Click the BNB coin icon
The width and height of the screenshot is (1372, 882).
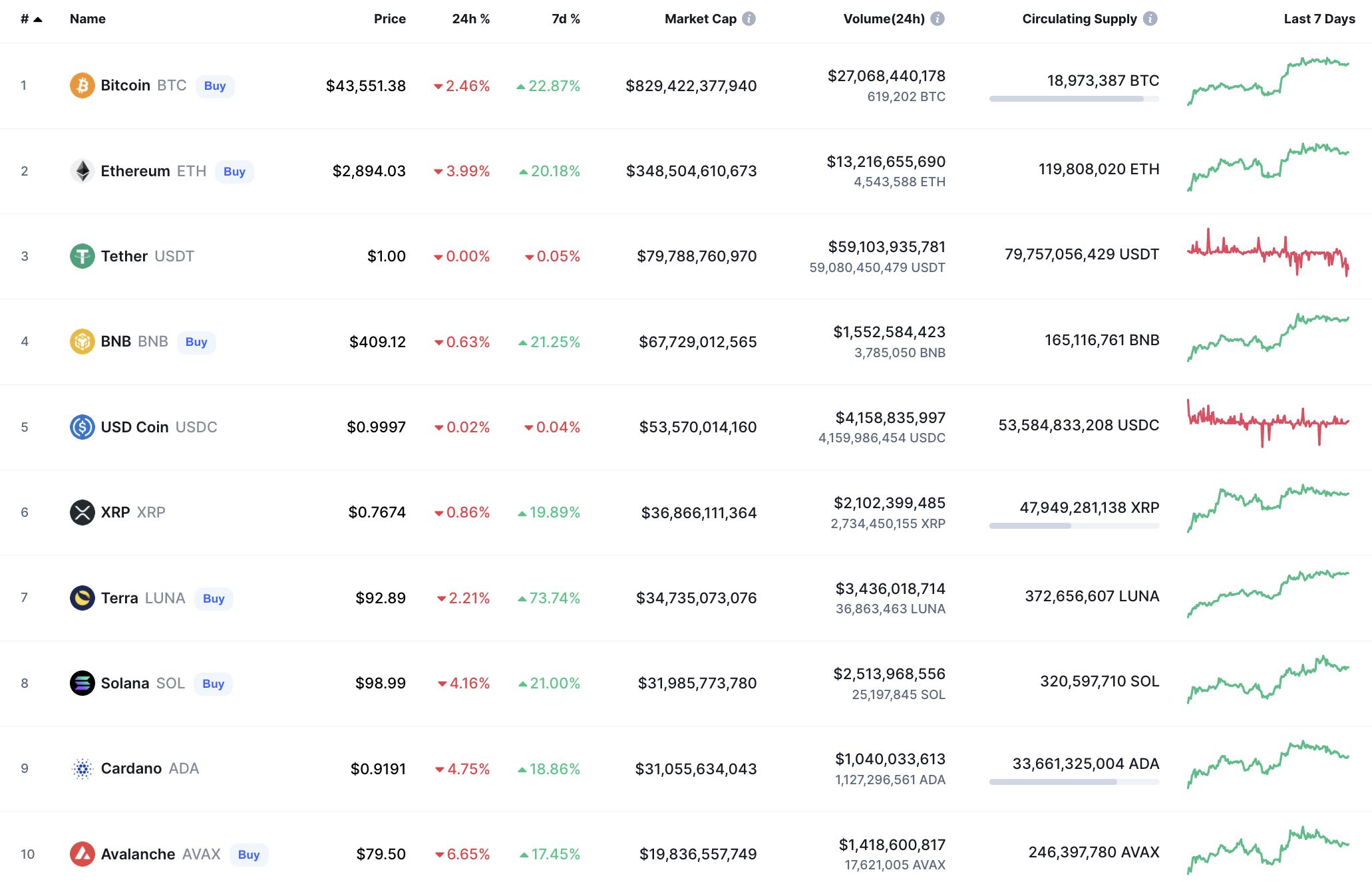click(x=81, y=341)
